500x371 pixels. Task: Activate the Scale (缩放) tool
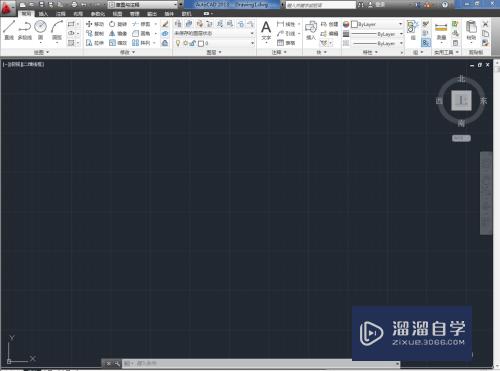118,43
